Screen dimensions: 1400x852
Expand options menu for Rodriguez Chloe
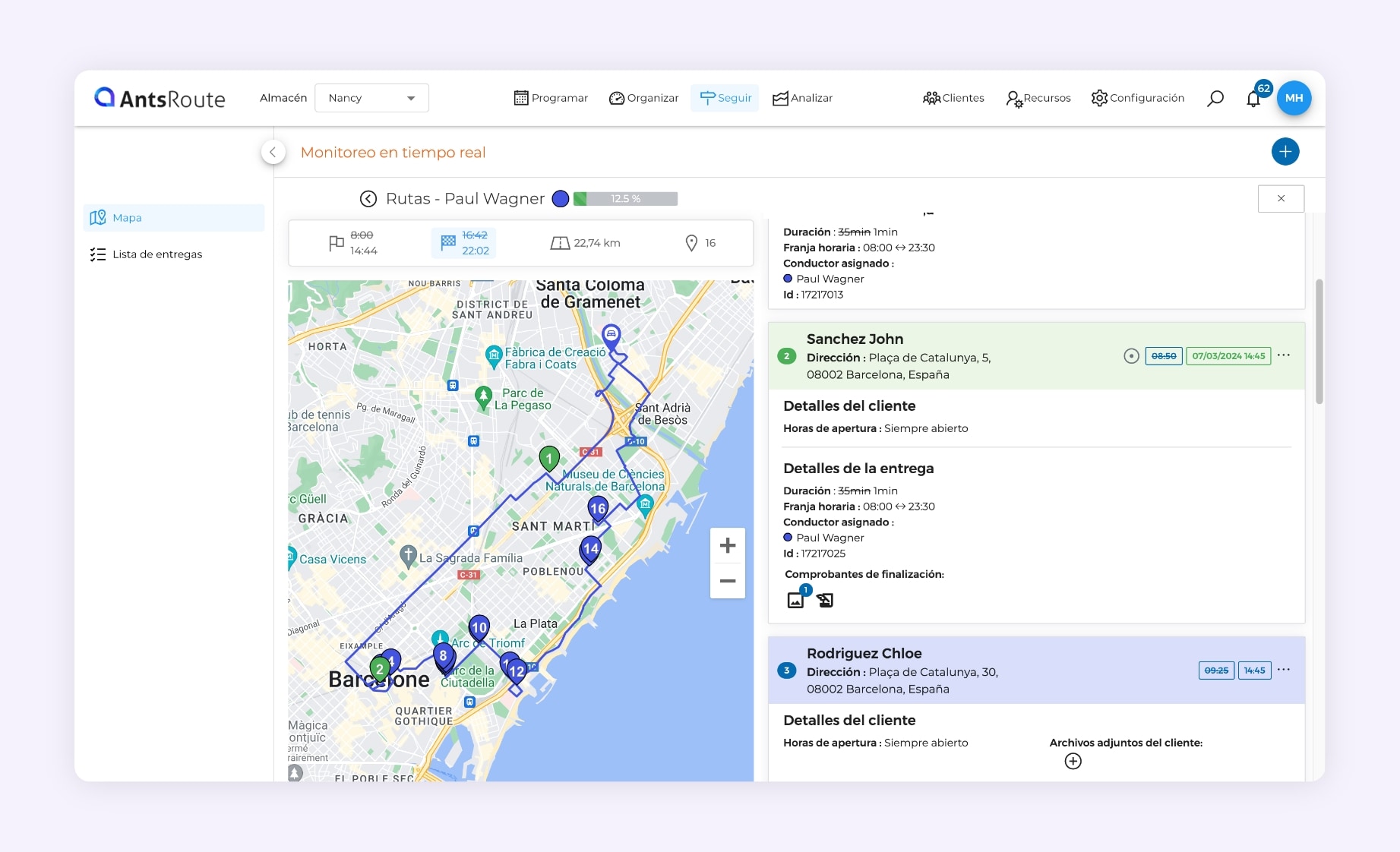click(x=1284, y=669)
